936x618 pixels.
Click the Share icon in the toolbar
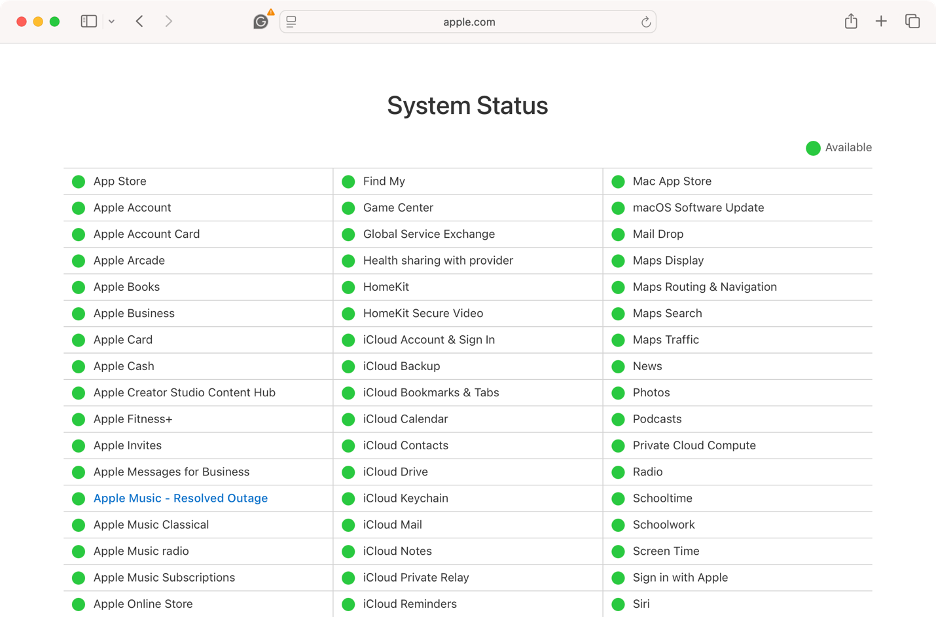[x=851, y=21]
